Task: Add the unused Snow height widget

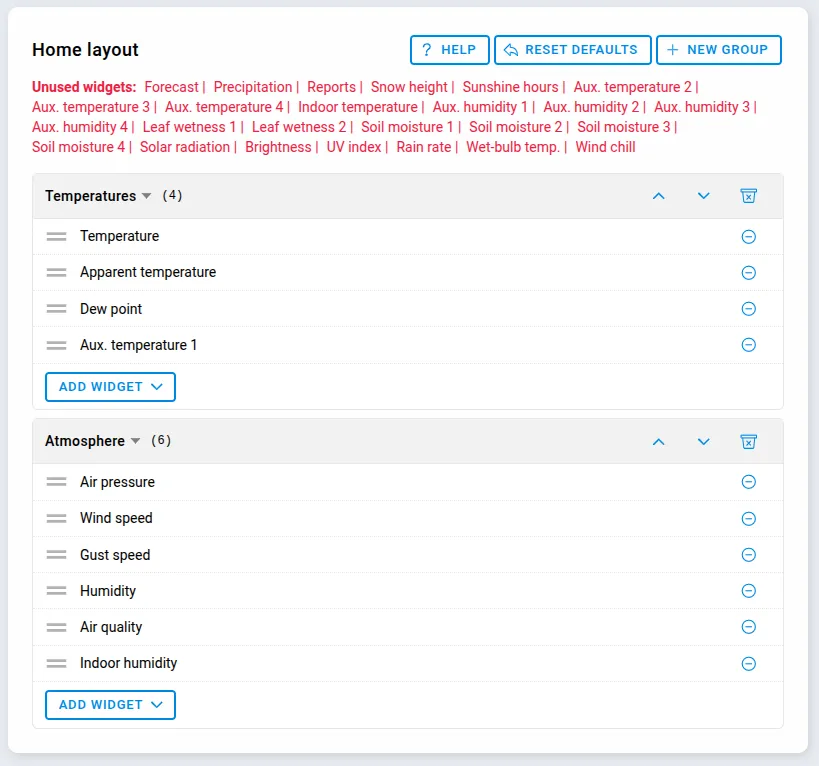Action: pyautogui.click(x=409, y=87)
